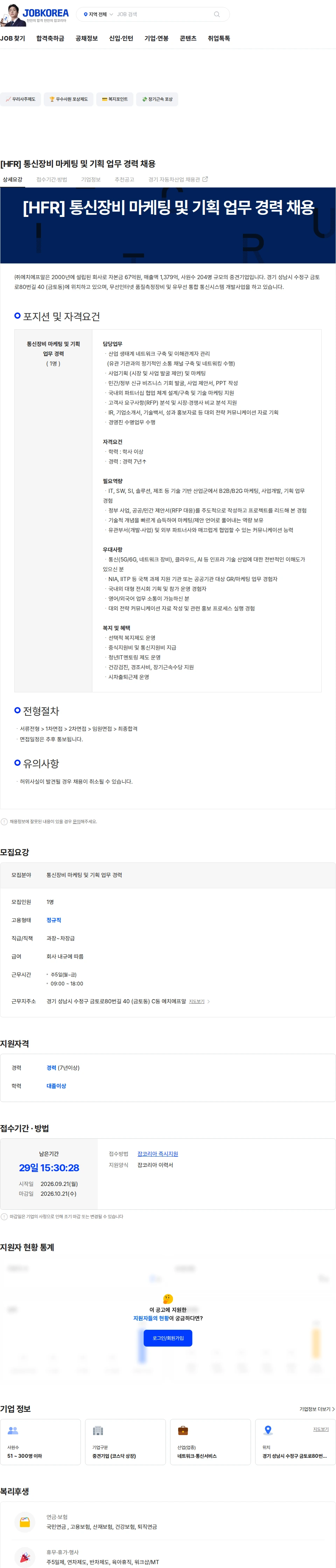336x1568 pixels.
Task: Click the 과장~차장급 position value
Action: tap(61, 939)
